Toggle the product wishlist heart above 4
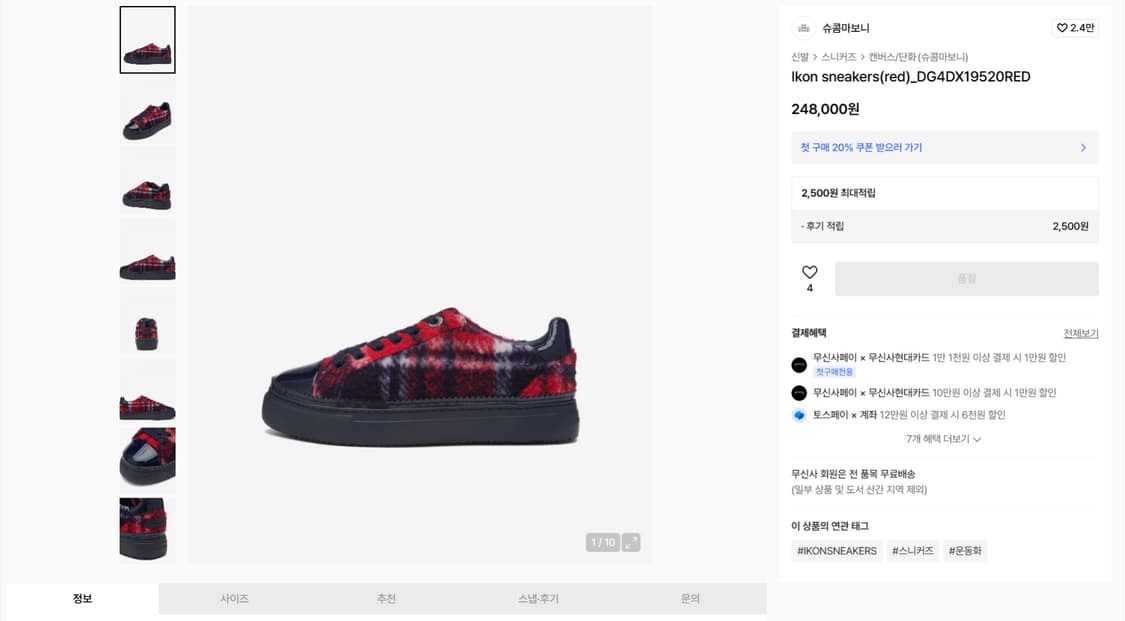Viewport: 1125px width, 621px height. (809, 272)
